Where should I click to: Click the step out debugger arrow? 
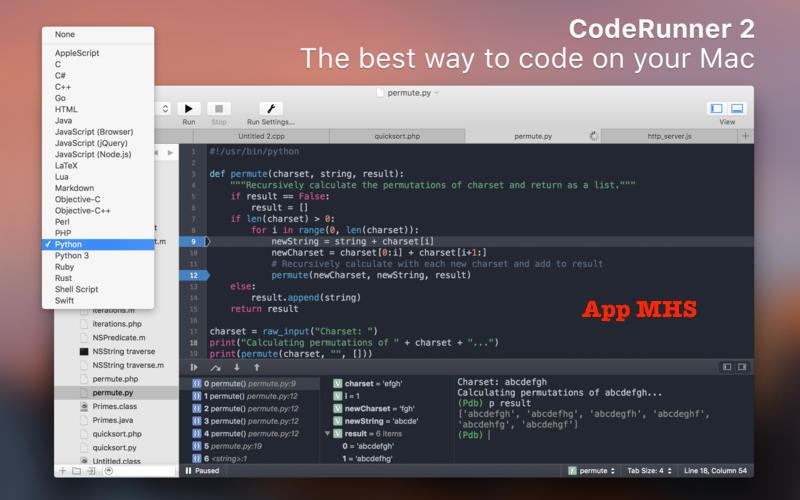[x=257, y=367]
